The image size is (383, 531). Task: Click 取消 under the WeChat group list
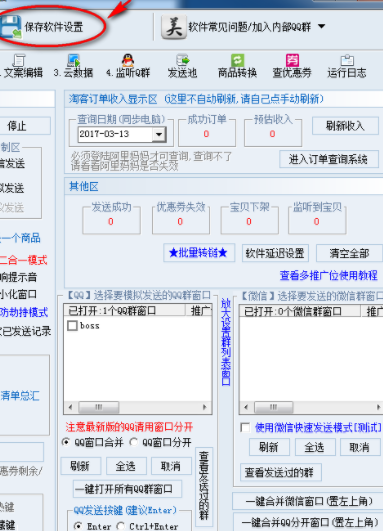point(360,447)
